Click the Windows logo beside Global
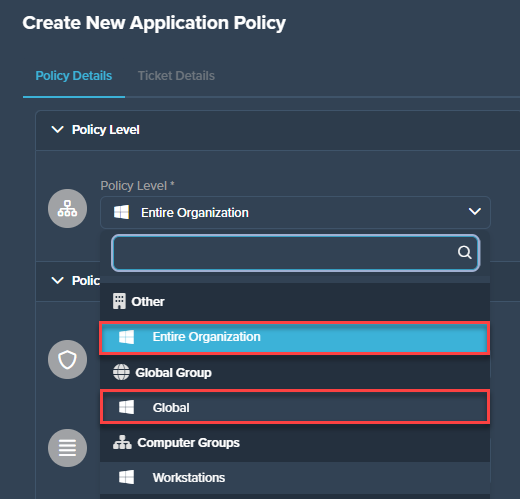This screenshot has width=520, height=499. click(127, 407)
